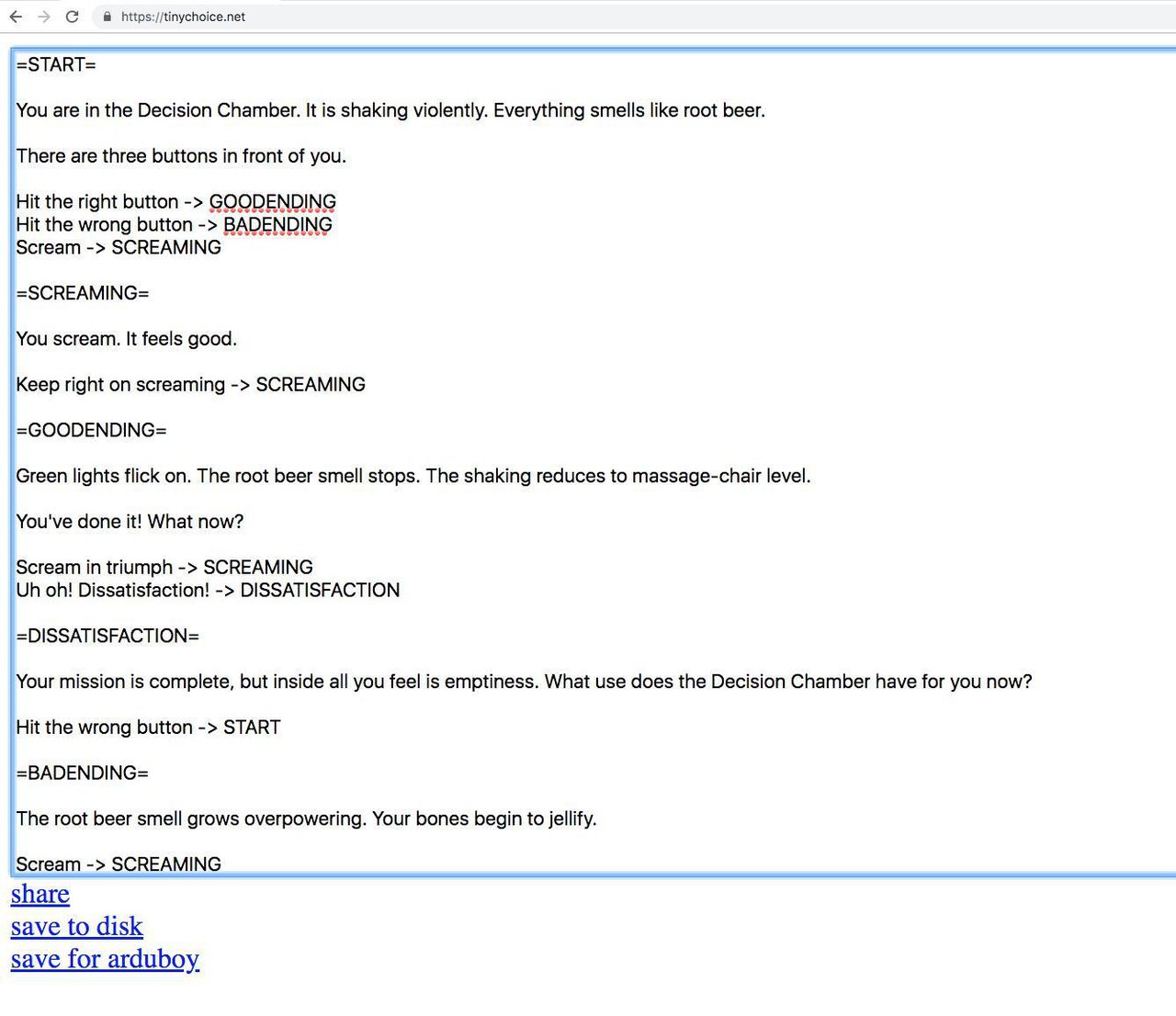The image size is (1176, 1016).
Task: Click the last 'Scream -> SCREAMING' line under BADENDING
Action: click(119, 864)
